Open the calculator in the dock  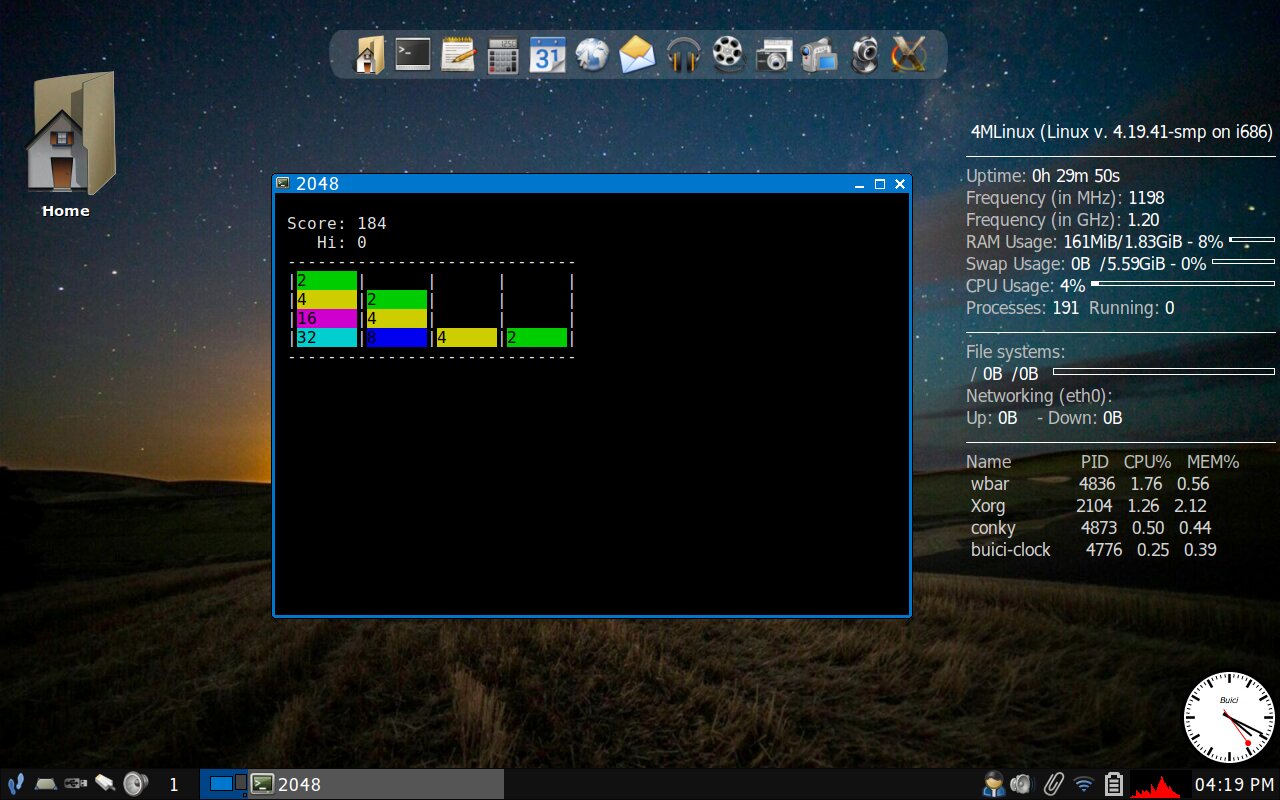pyautogui.click(x=502, y=55)
